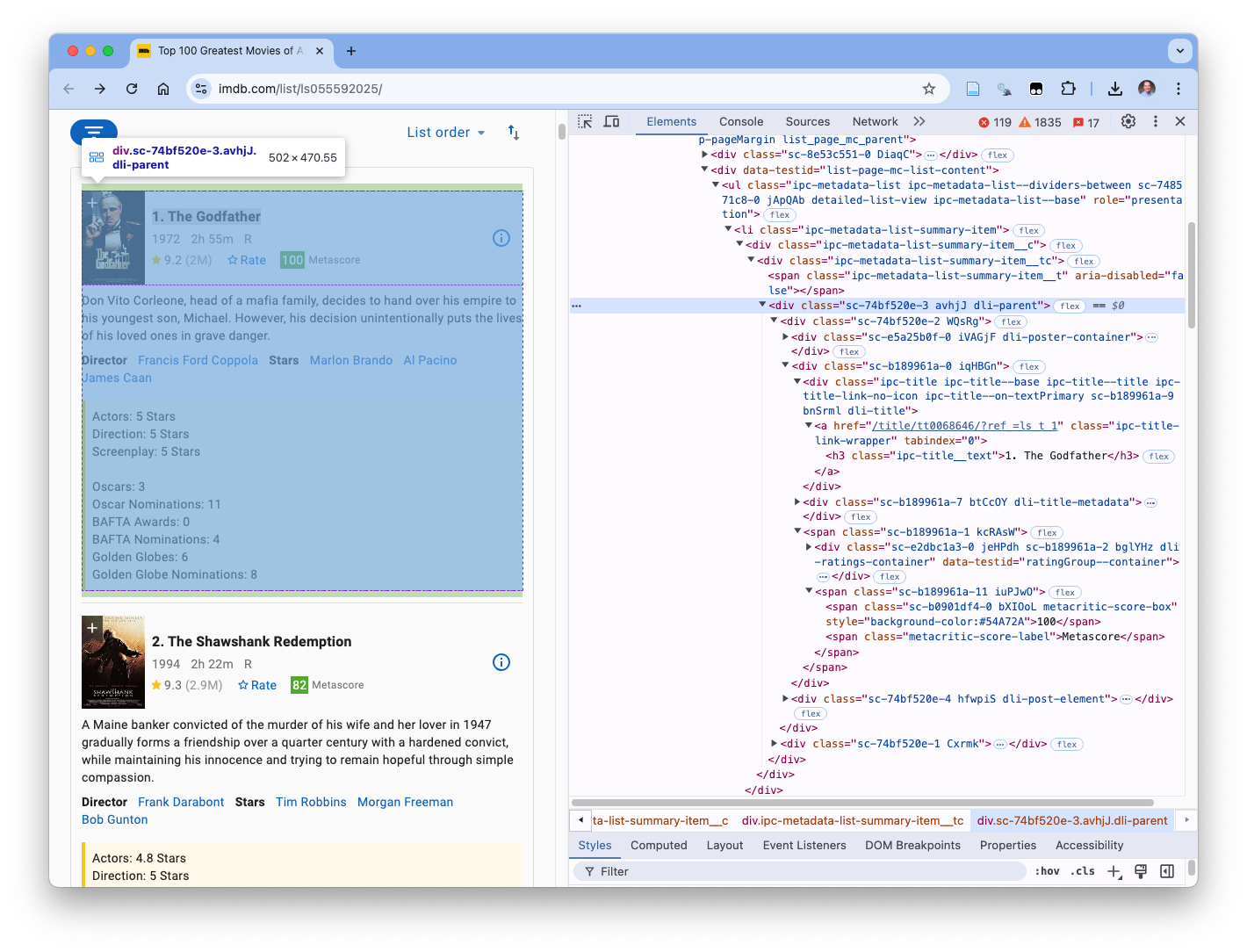Open the DOM Breakpoints tab
This screenshot has height=952, width=1247.
[912, 846]
